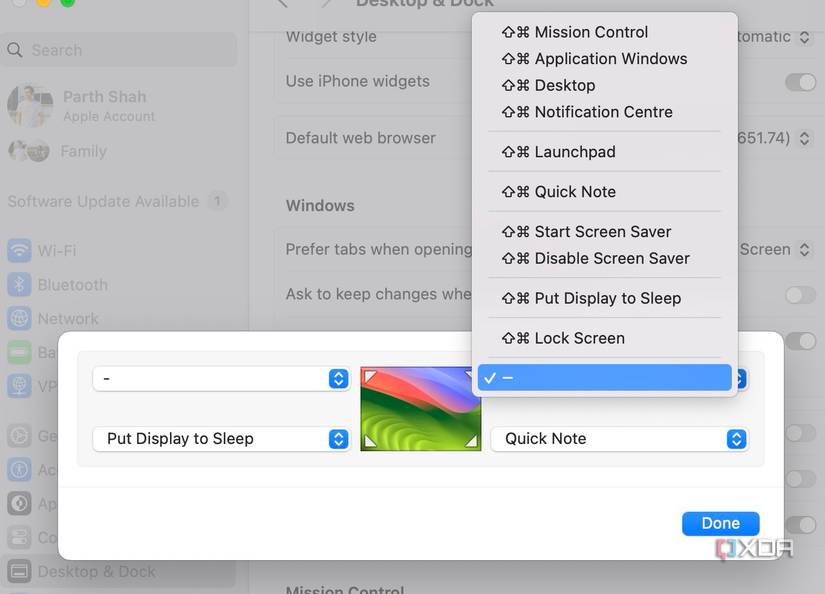Viewport: 825px width, 594px height.
Task: Toggle Ask to keep changes switch
Action: pos(800,295)
